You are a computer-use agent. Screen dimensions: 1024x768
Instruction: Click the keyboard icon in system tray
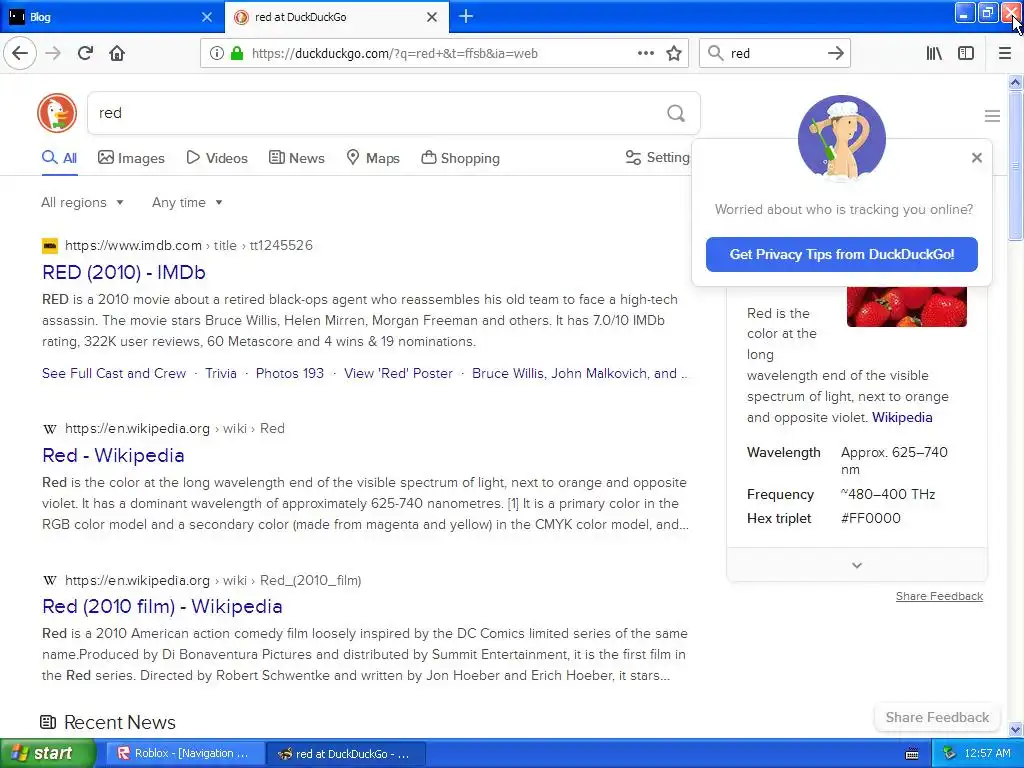click(x=912, y=754)
